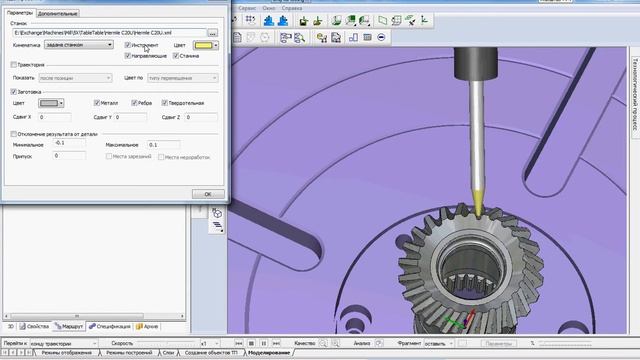The image size is (640, 360).
Task: Open the Кинематика dropdown
Action: (x=79, y=45)
